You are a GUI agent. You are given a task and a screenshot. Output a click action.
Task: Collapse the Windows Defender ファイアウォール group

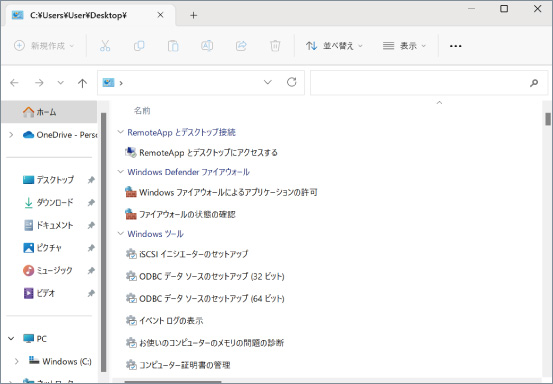[x=120, y=172]
